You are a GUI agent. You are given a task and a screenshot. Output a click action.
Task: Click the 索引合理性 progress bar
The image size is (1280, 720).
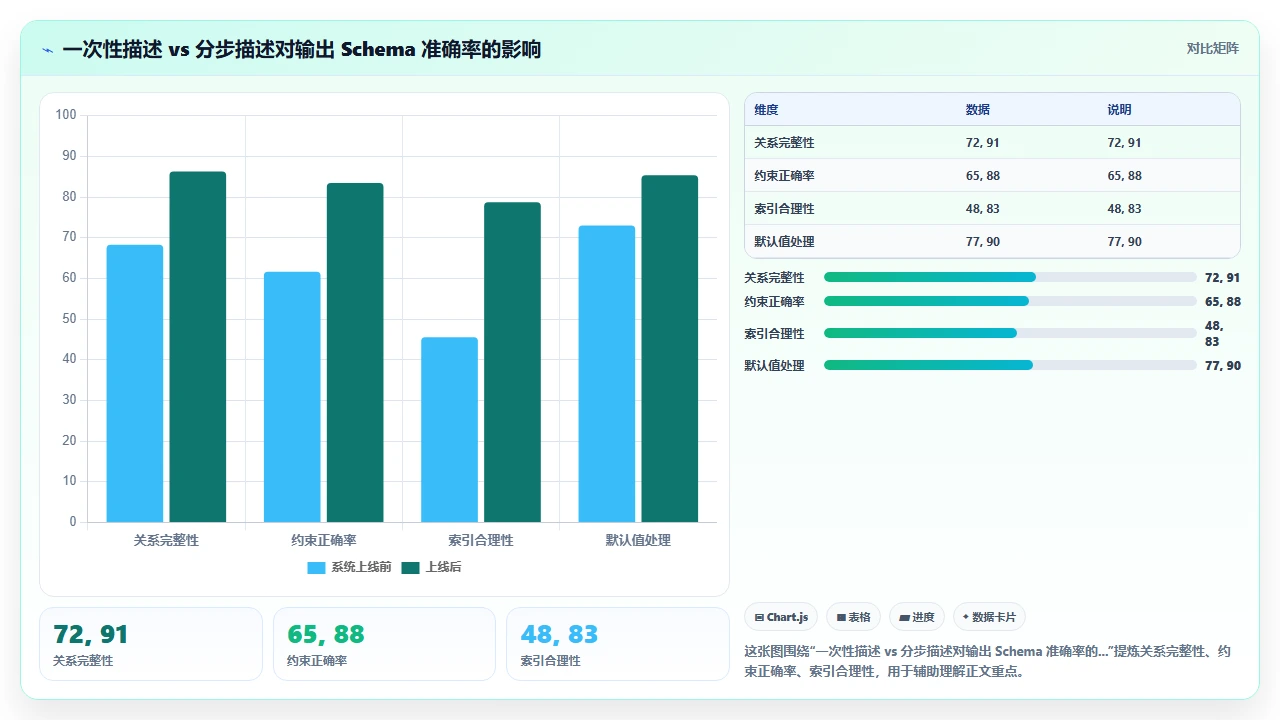(1010, 333)
